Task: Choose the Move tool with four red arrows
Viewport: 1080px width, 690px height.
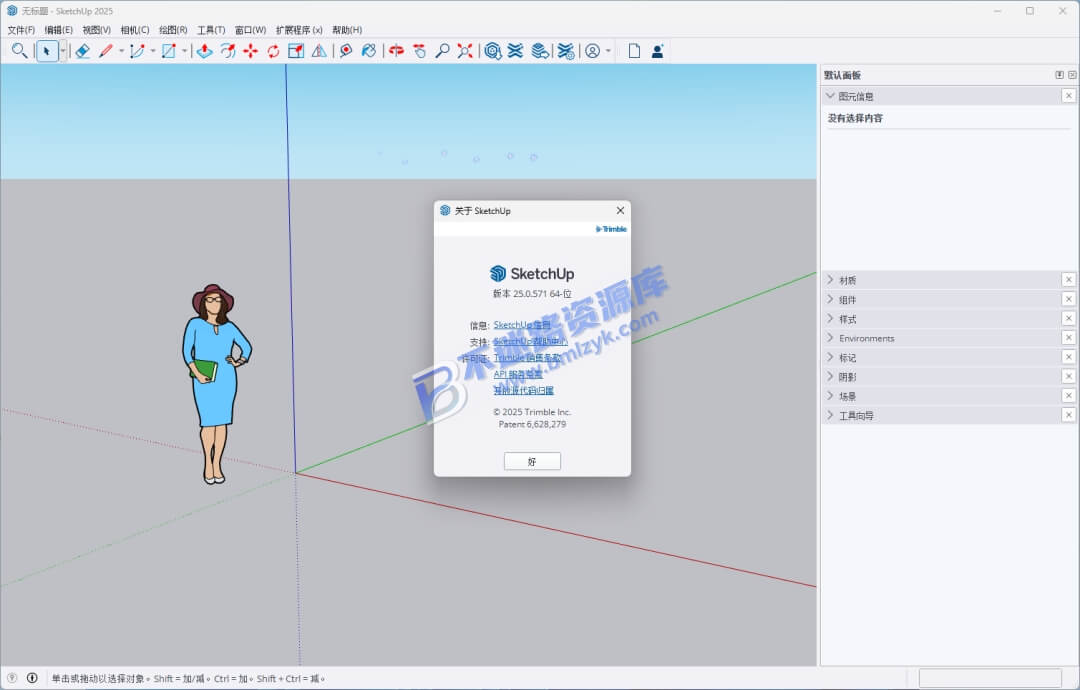Action: [x=251, y=51]
